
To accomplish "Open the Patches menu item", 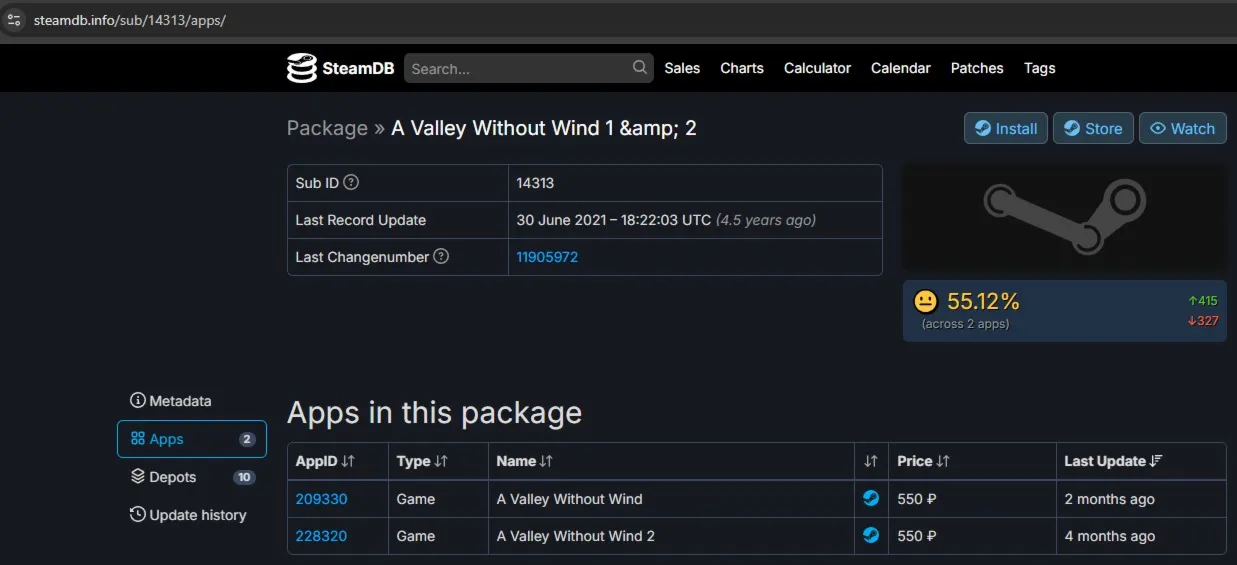I will [977, 68].
